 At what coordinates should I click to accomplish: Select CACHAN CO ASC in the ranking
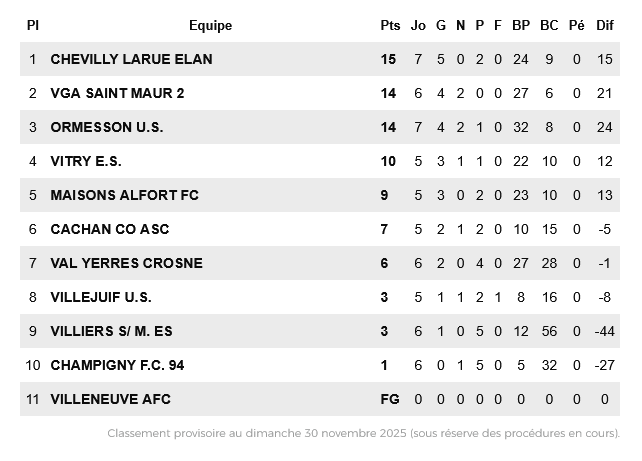point(110,229)
